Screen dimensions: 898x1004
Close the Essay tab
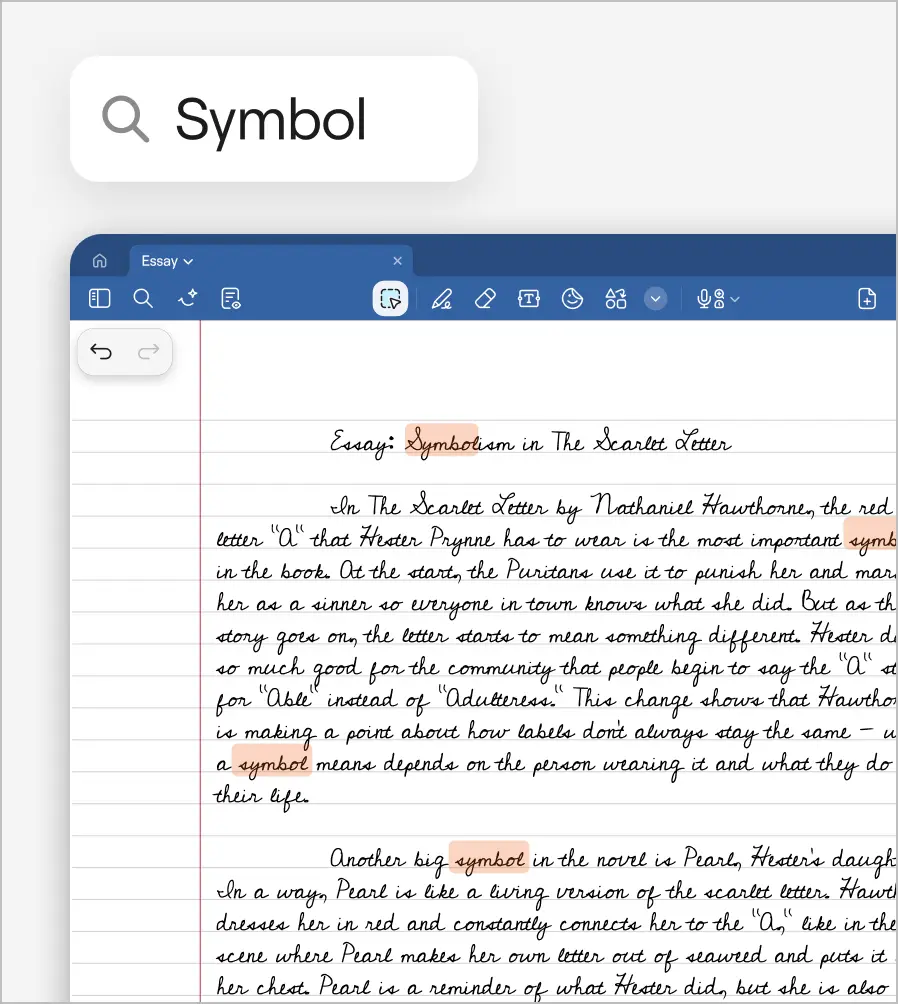(x=397, y=261)
